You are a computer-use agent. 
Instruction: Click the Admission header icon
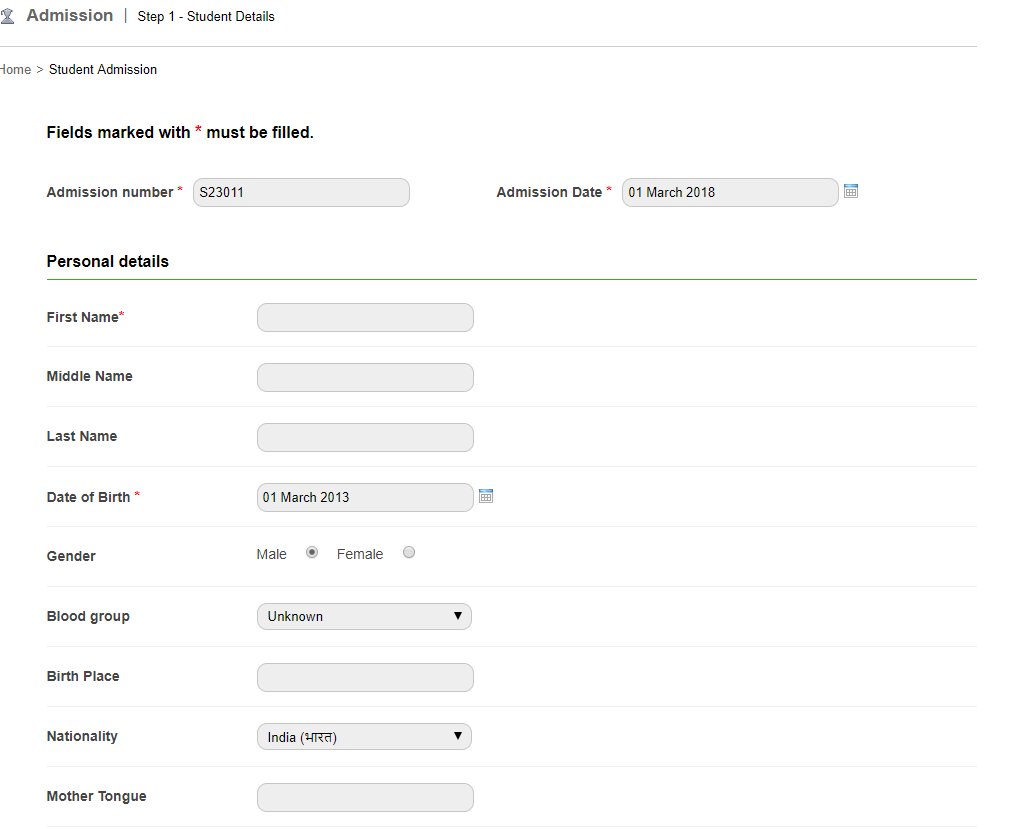(8, 16)
